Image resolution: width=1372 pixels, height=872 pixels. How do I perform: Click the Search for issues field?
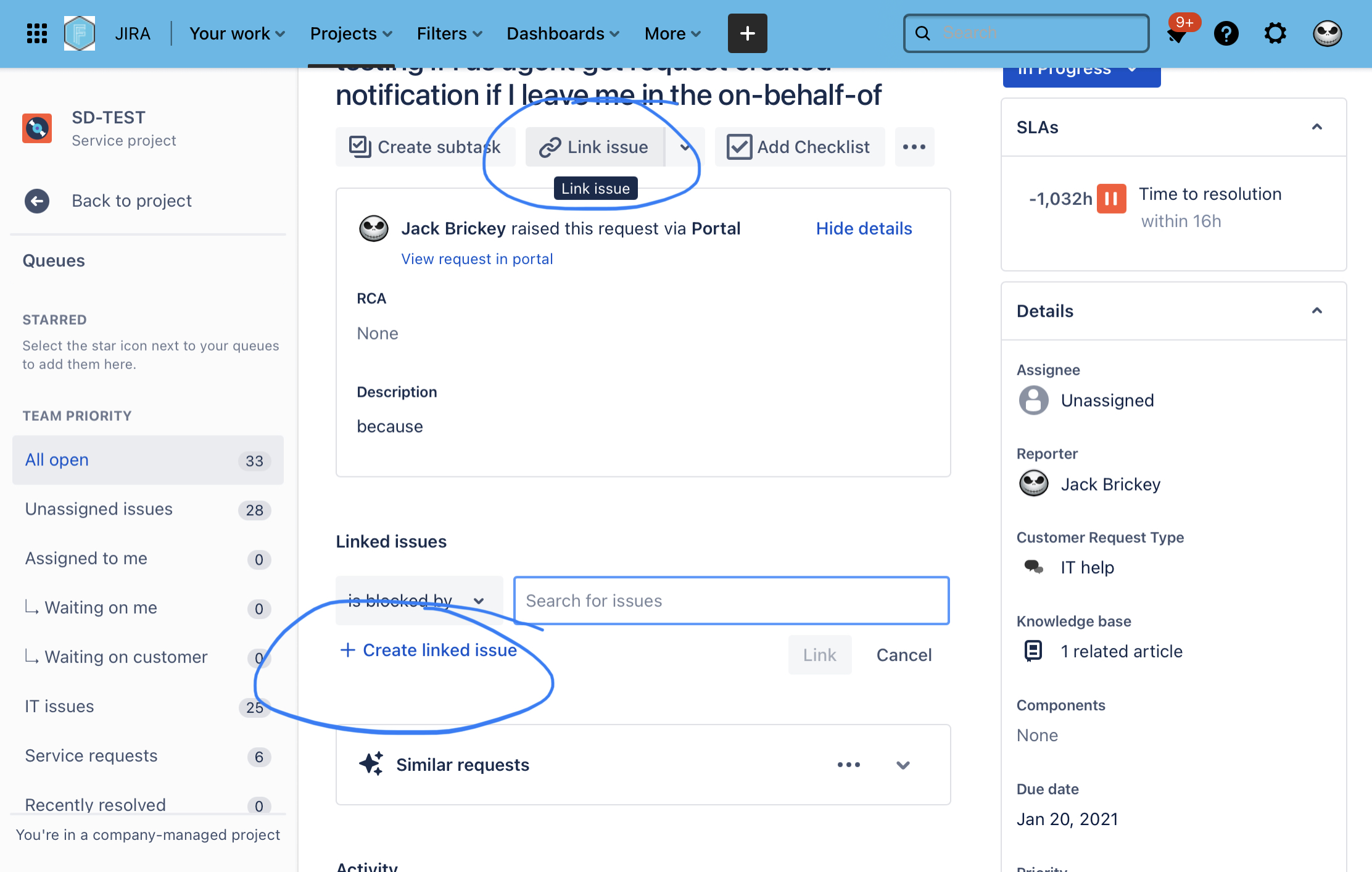pos(731,600)
